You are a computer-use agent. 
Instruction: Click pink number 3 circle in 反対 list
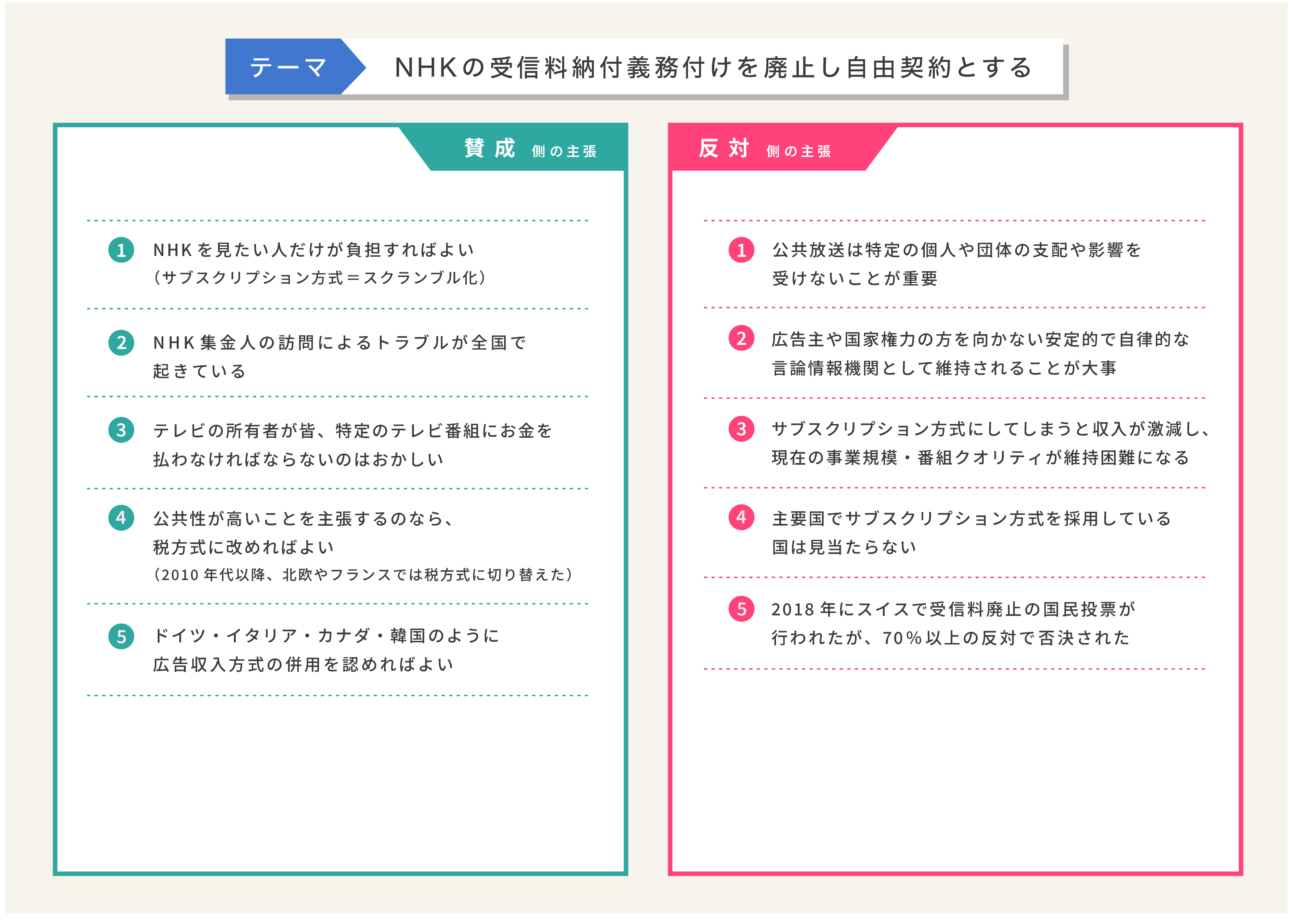(741, 428)
